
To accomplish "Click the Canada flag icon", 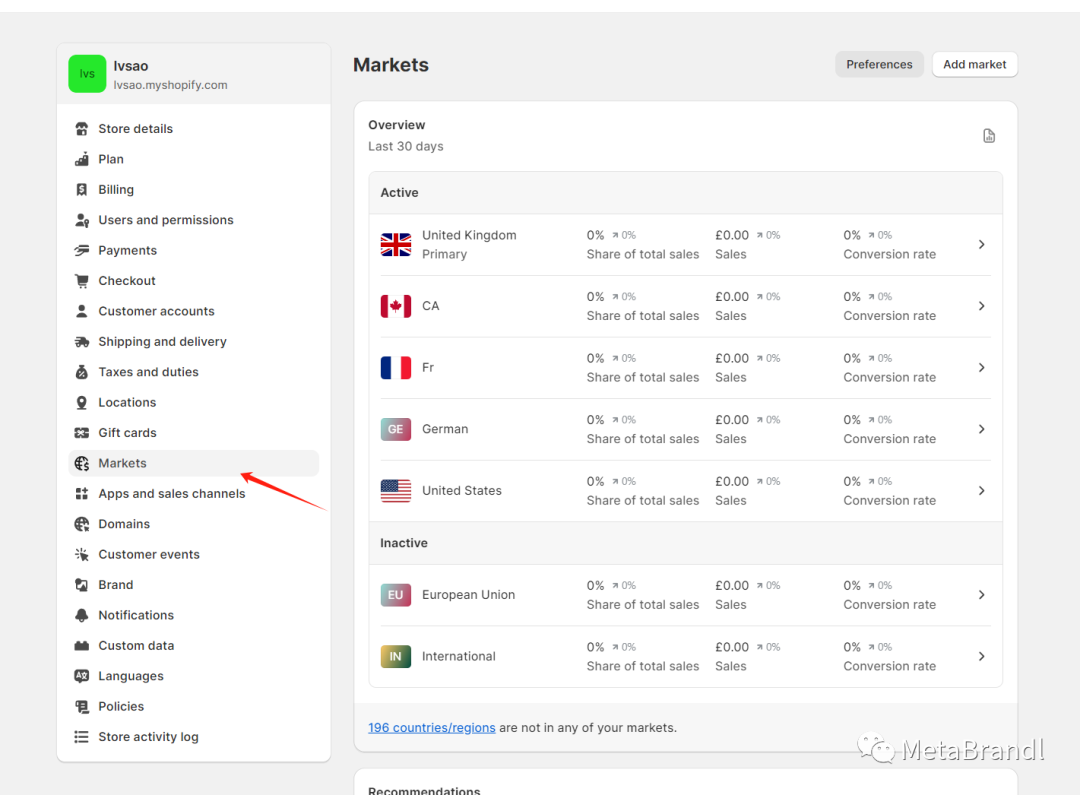I will (x=396, y=306).
